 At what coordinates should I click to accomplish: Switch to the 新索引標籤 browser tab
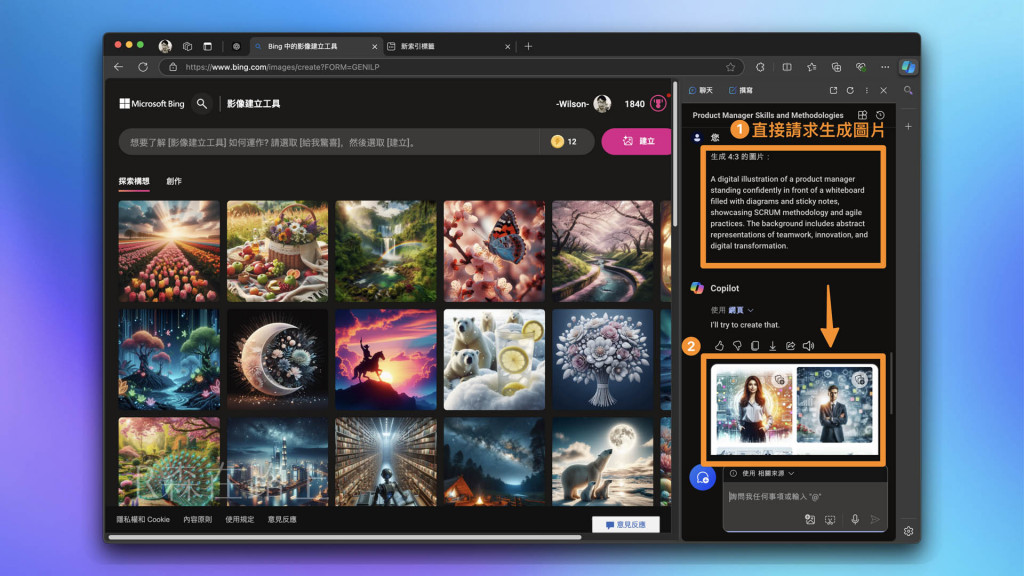coord(448,46)
